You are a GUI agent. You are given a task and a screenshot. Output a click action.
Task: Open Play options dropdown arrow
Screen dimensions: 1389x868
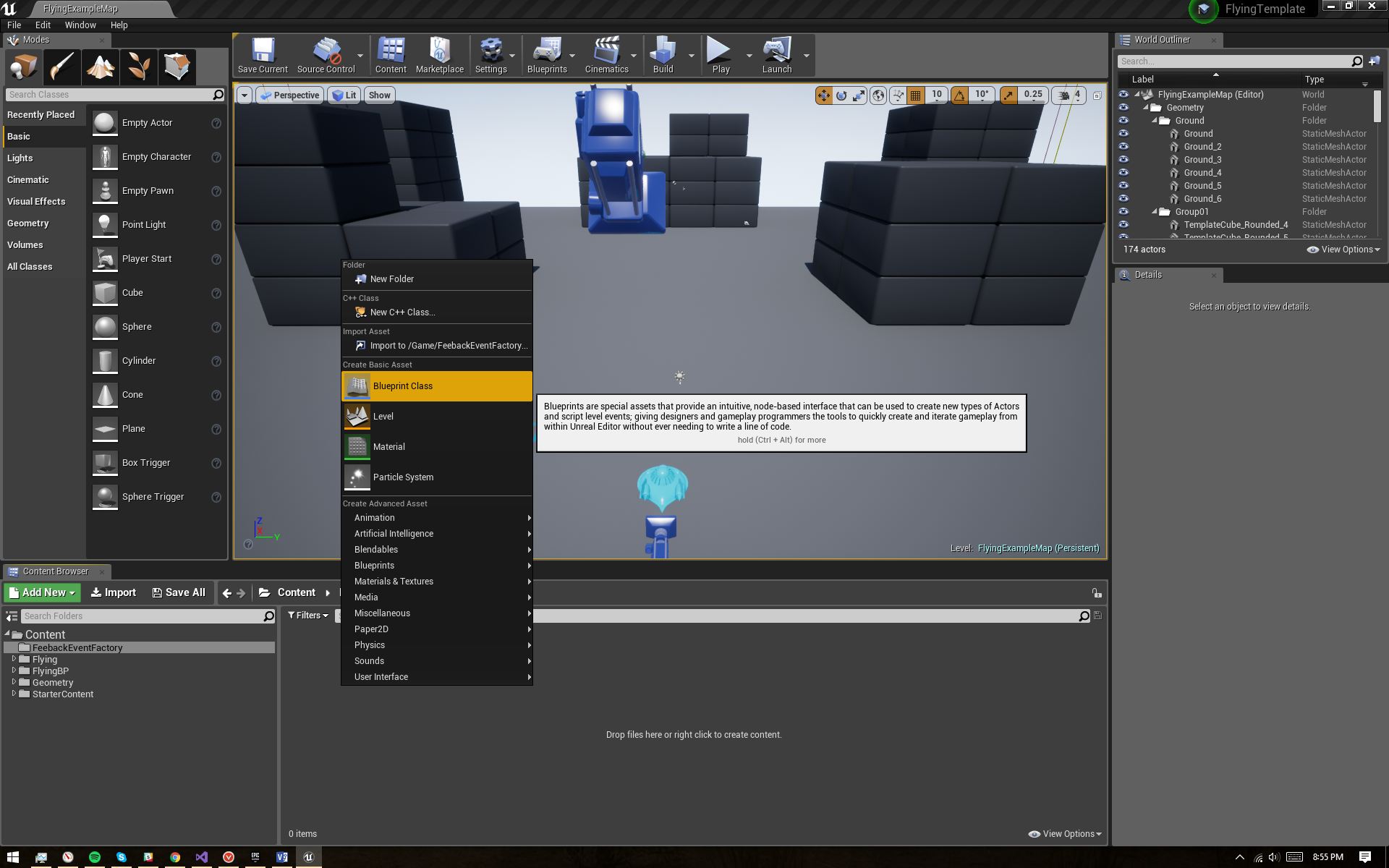pos(749,56)
